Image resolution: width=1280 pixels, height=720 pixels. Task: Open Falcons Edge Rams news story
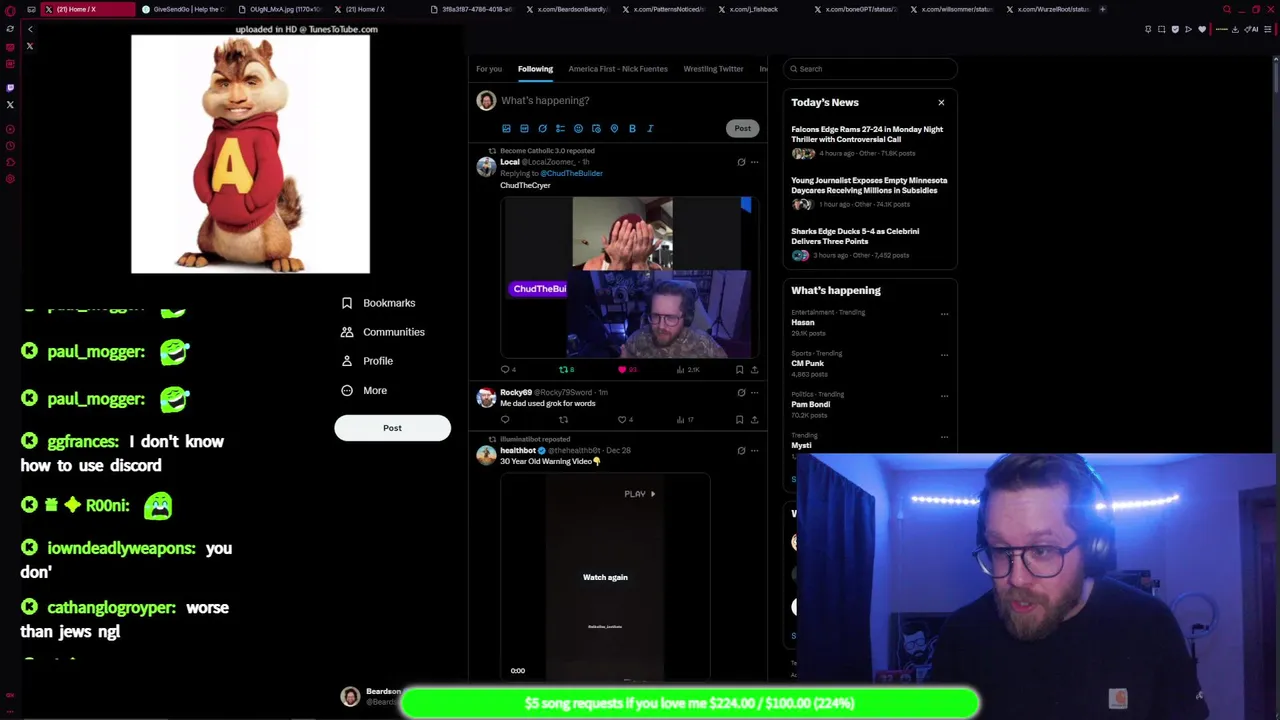(x=868, y=141)
